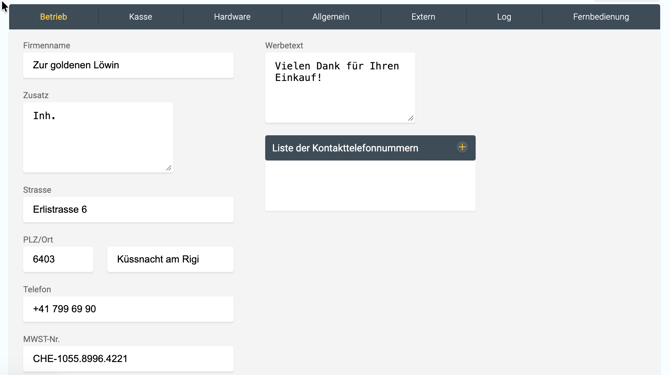
Task: Edit the Ort field Küssnacht am Rigi
Action: [170, 259]
